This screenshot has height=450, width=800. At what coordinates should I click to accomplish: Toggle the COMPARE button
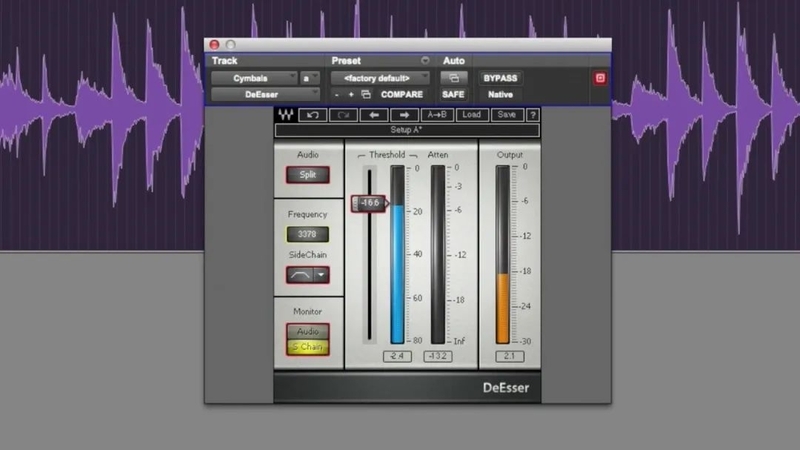point(402,94)
